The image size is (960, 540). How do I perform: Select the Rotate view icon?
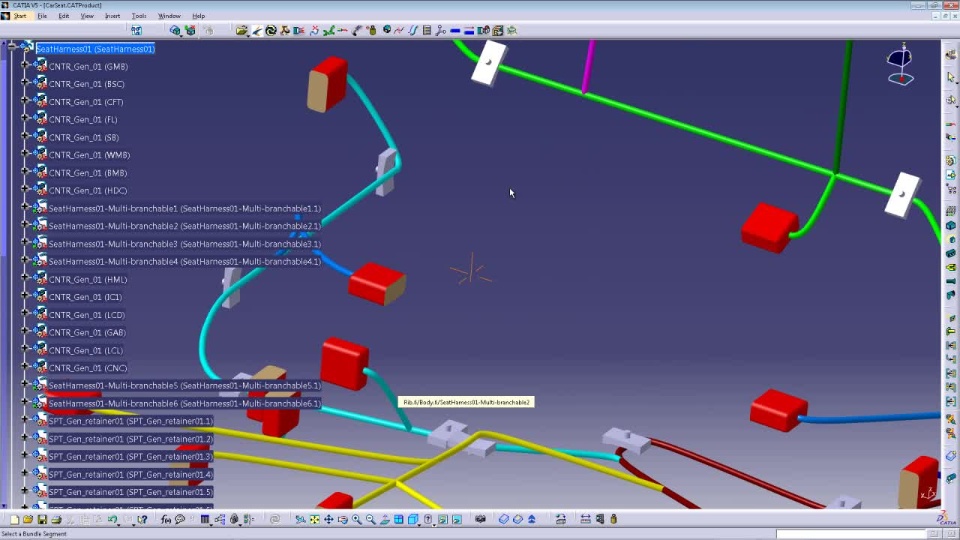coord(342,519)
